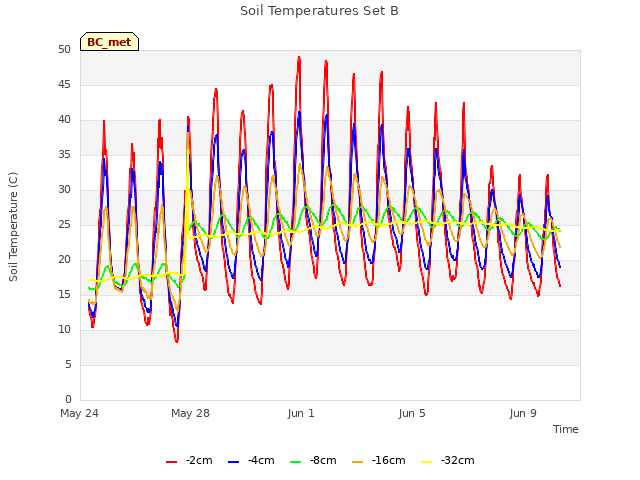
Task: Click the highest red peak near Jun 1
Action: coord(299,58)
